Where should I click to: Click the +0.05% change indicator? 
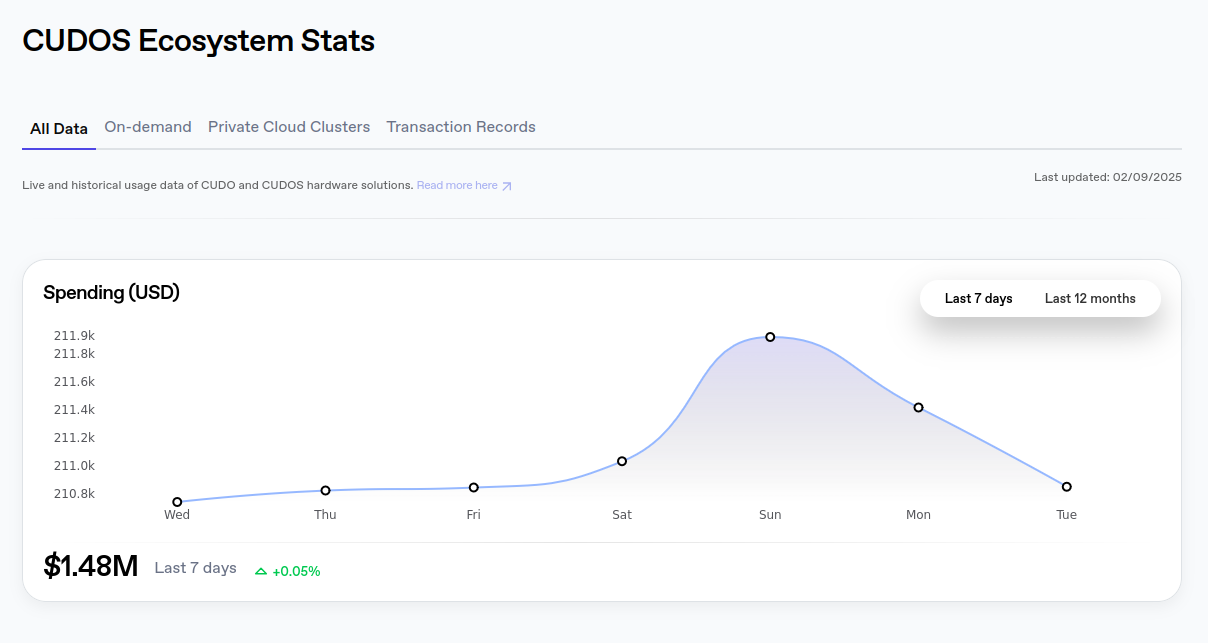[295, 572]
